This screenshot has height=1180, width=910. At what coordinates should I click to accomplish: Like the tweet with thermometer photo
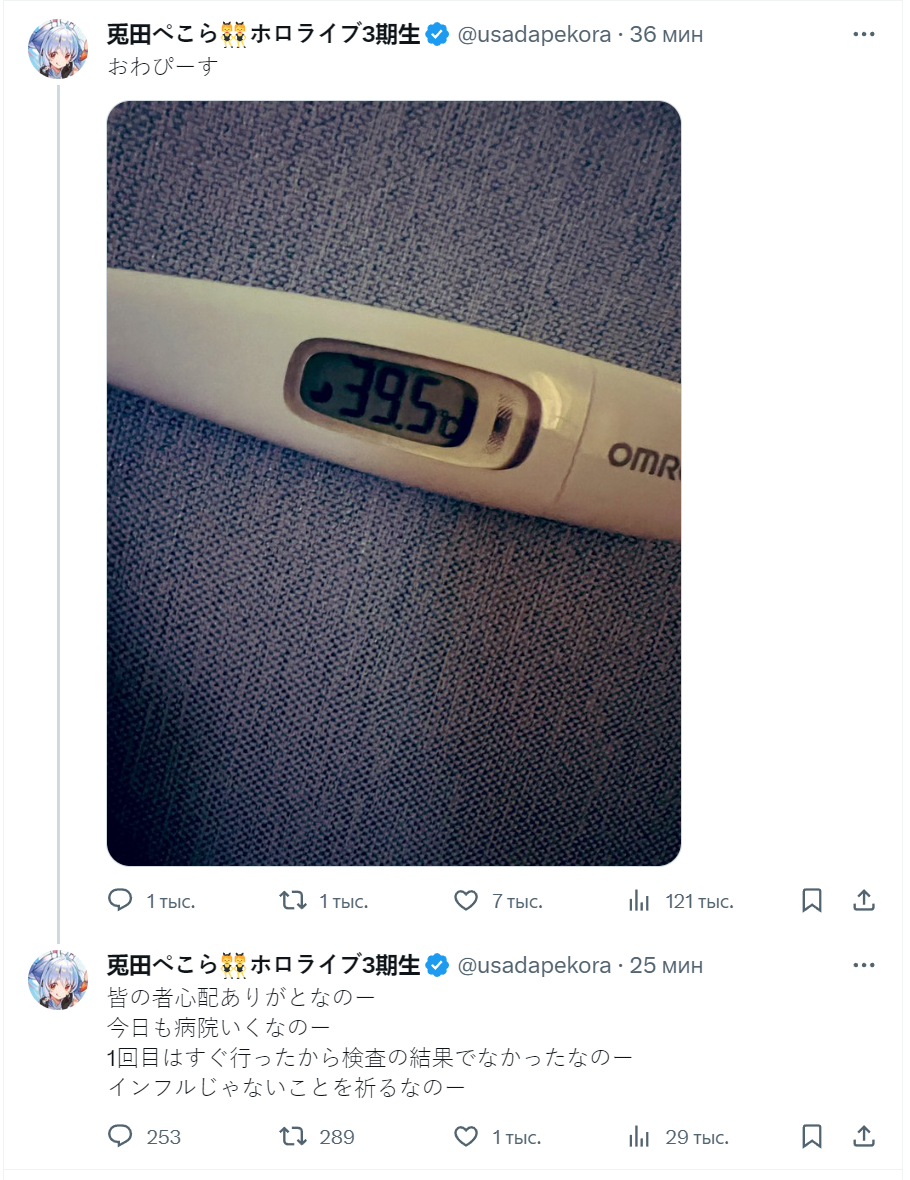click(x=466, y=901)
